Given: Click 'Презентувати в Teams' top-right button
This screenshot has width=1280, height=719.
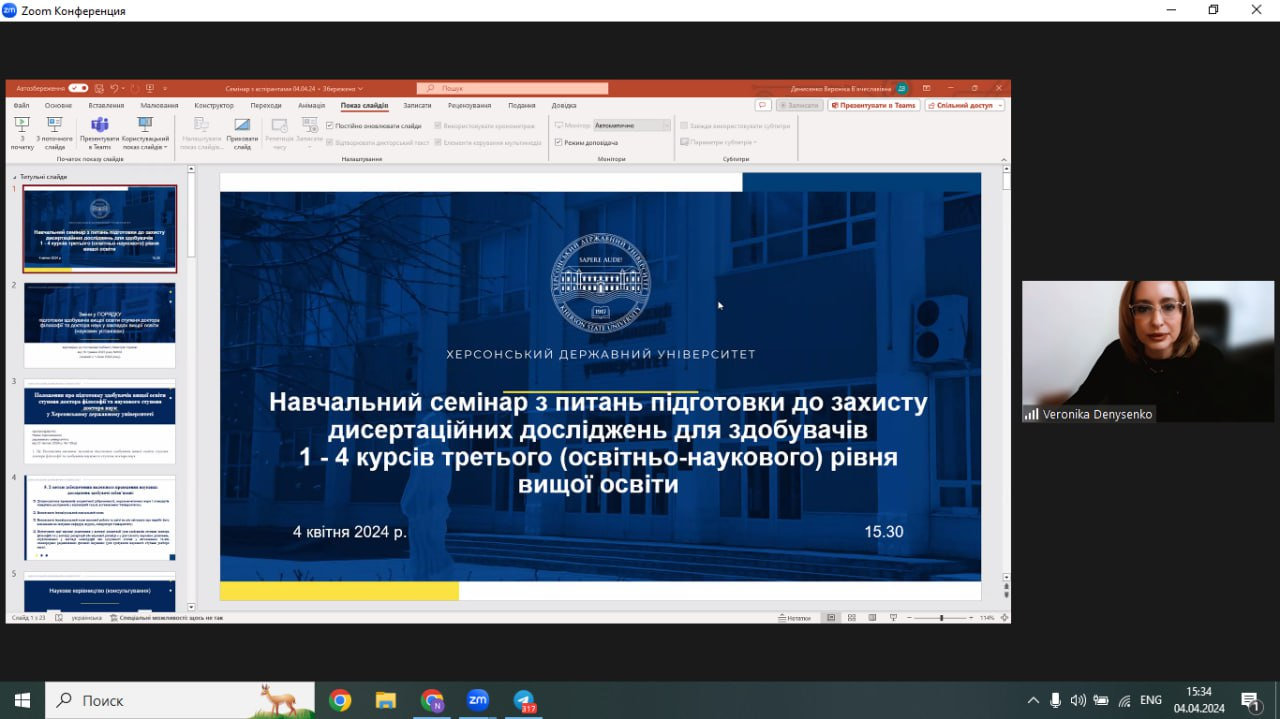Looking at the screenshot, I should click(874, 105).
